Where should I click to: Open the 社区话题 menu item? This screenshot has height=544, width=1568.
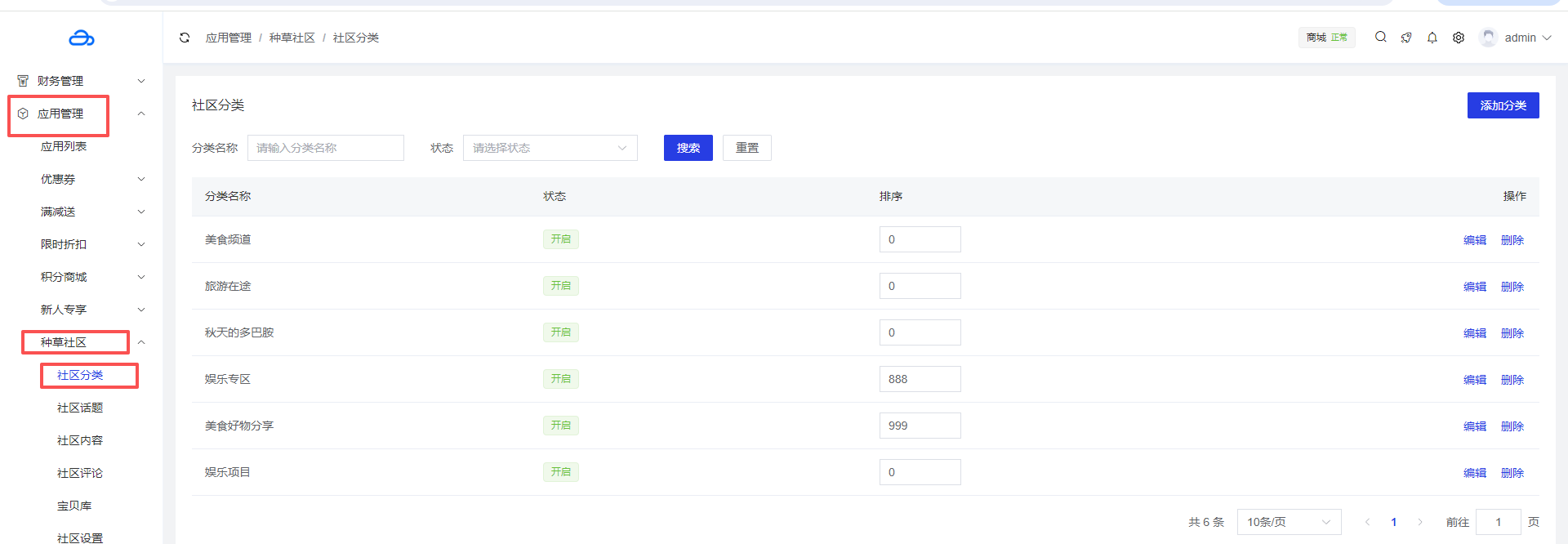80,408
